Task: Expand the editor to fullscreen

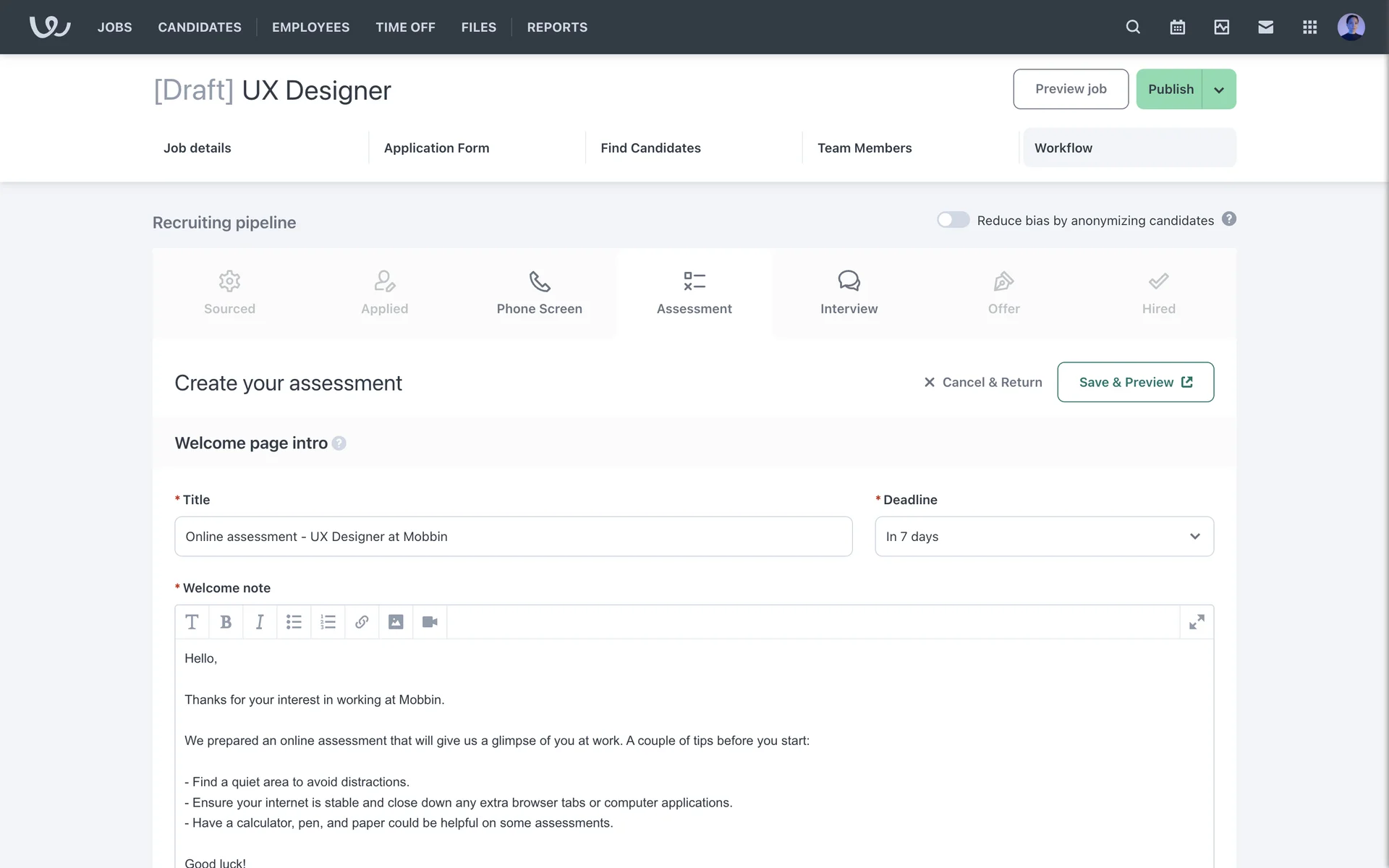Action: coord(1197,622)
